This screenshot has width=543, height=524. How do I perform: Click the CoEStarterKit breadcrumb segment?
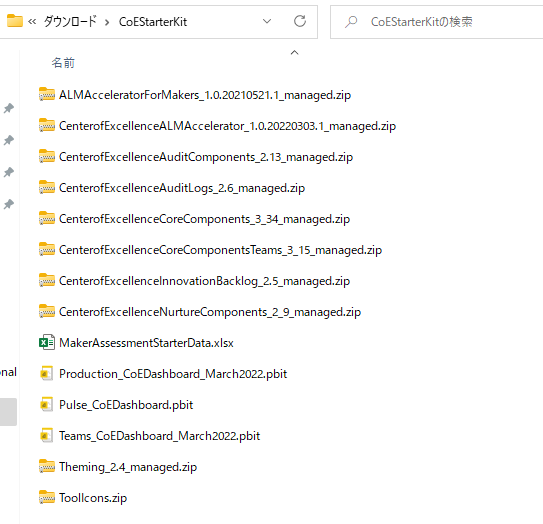coord(153,22)
